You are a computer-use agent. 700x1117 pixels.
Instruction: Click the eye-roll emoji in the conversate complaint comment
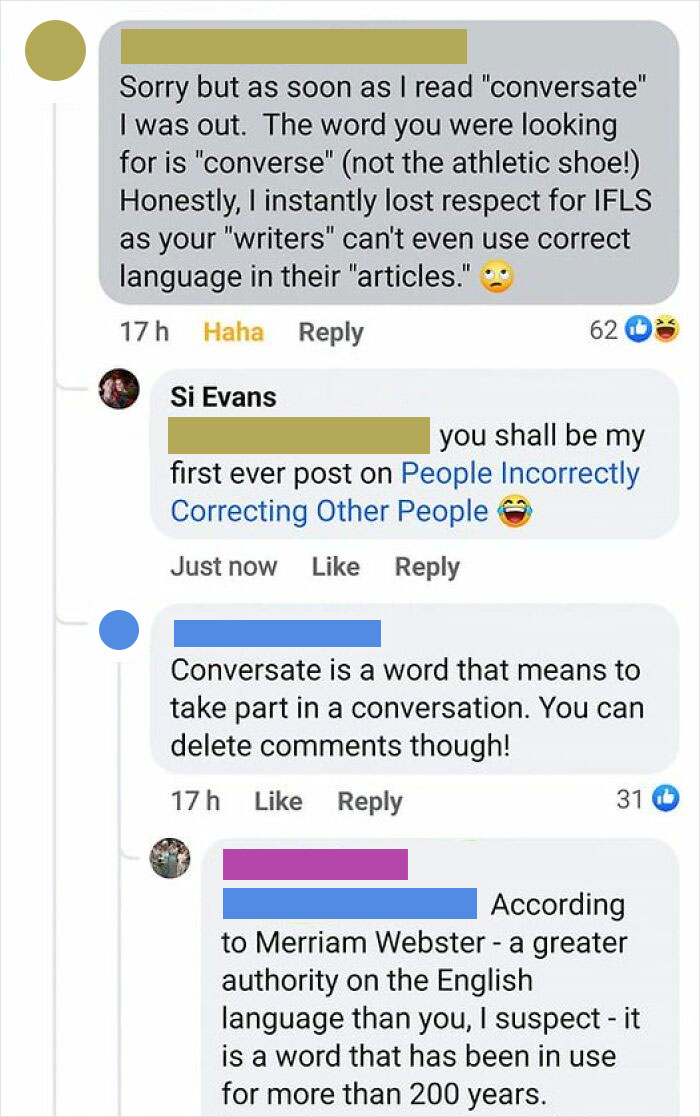[x=500, y=277]
